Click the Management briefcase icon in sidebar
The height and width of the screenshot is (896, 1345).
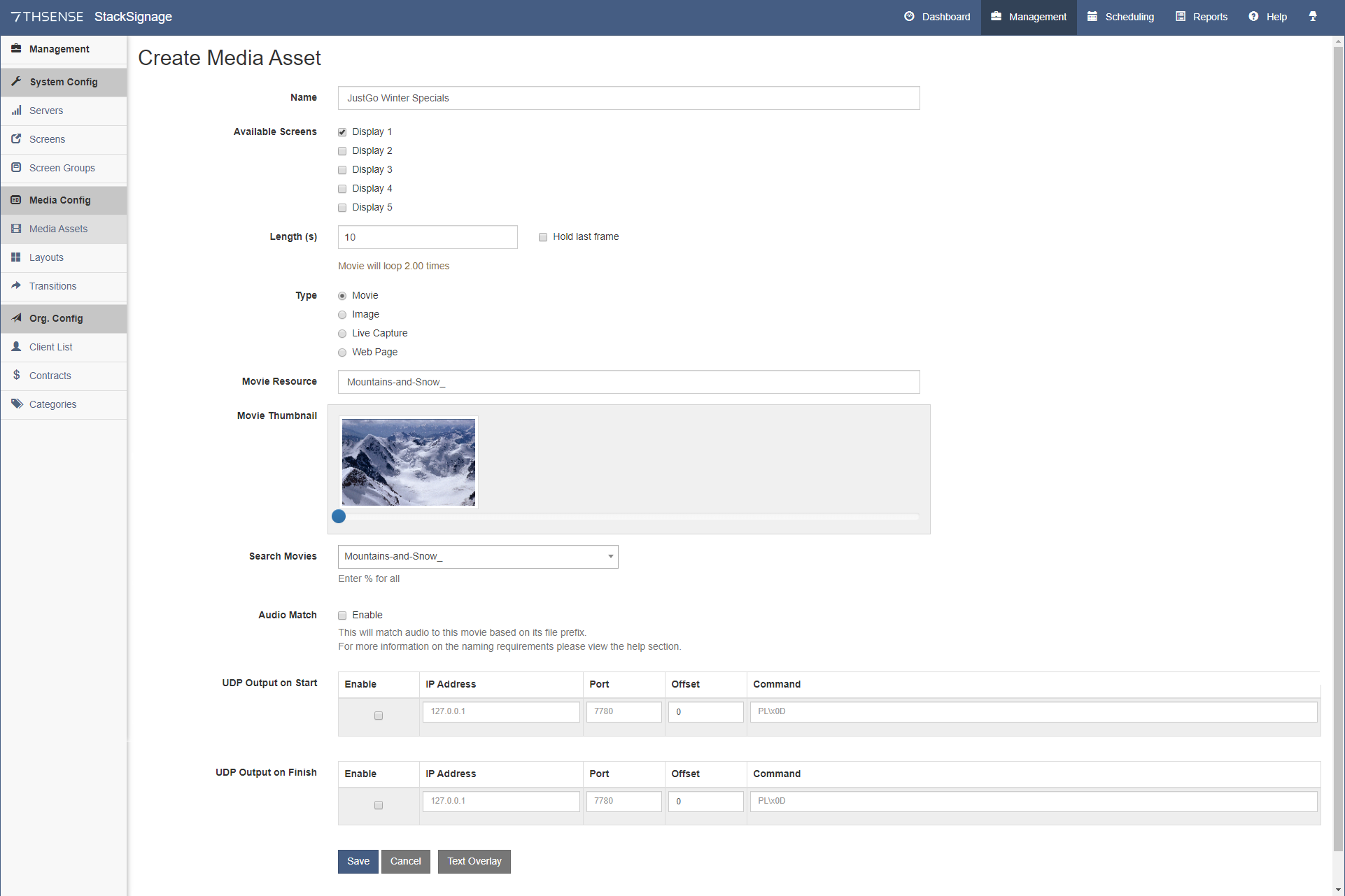16,49
